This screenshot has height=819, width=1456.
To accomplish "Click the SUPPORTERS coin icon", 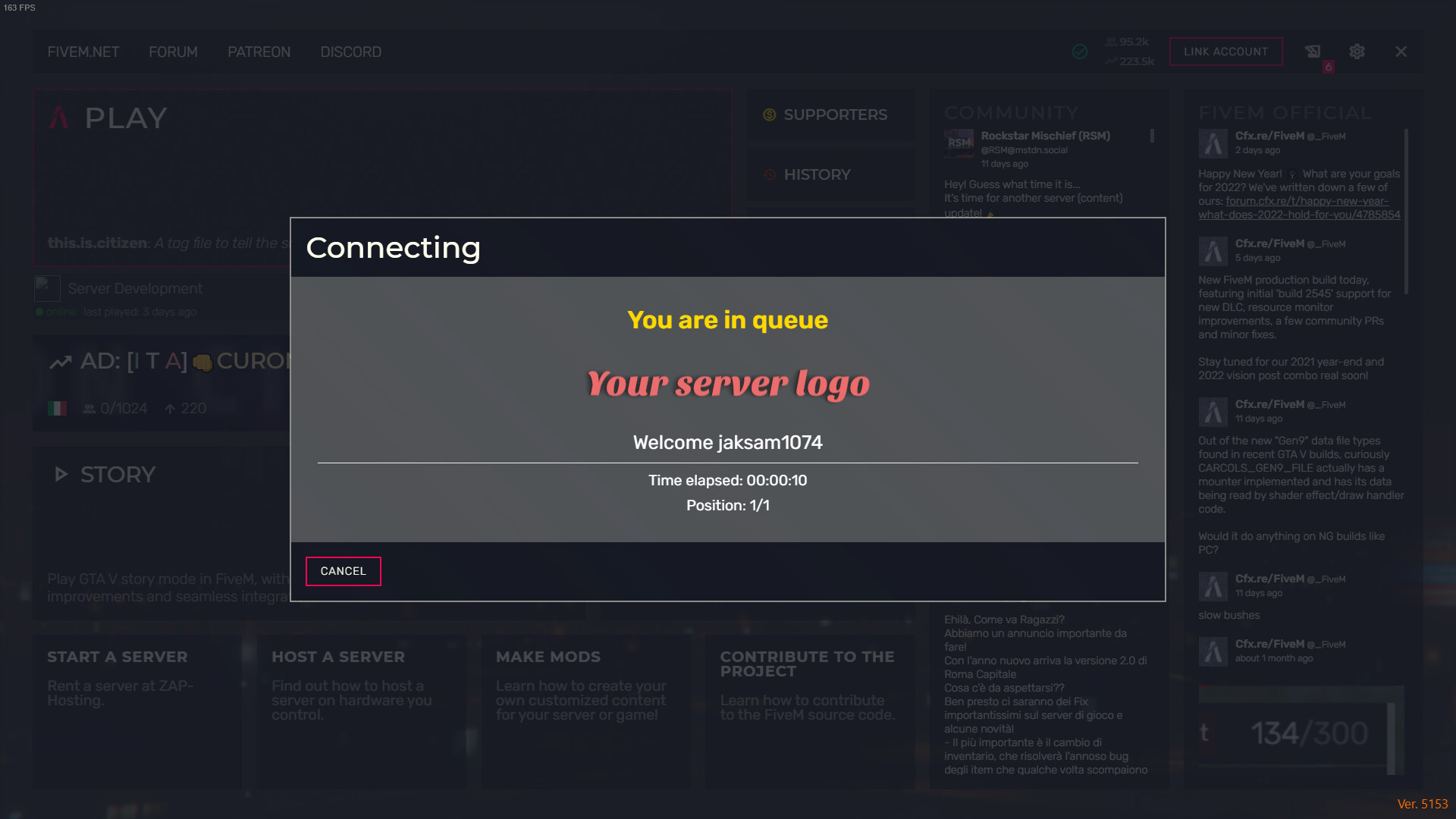I will coord(769,115).
